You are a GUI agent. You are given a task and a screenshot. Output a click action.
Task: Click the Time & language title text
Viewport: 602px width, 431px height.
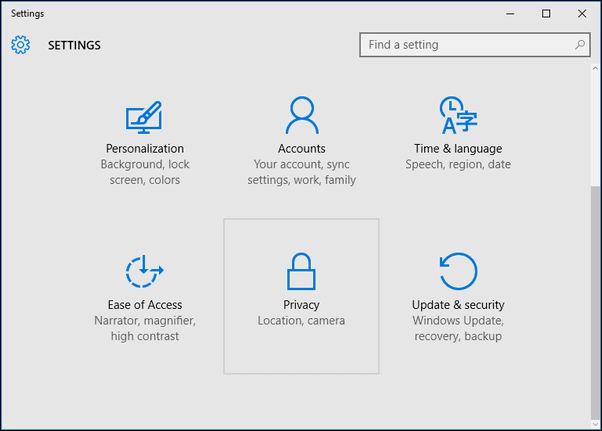pyautogui.click(x=458, y=149)
